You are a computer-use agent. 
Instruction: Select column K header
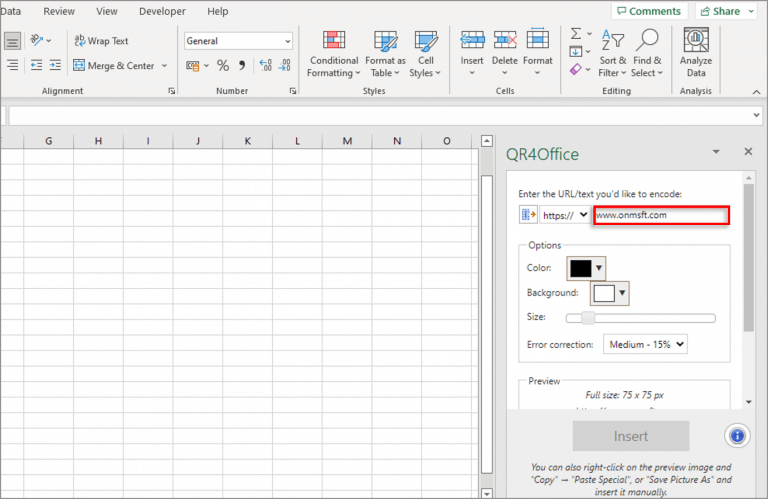(247, 141)
